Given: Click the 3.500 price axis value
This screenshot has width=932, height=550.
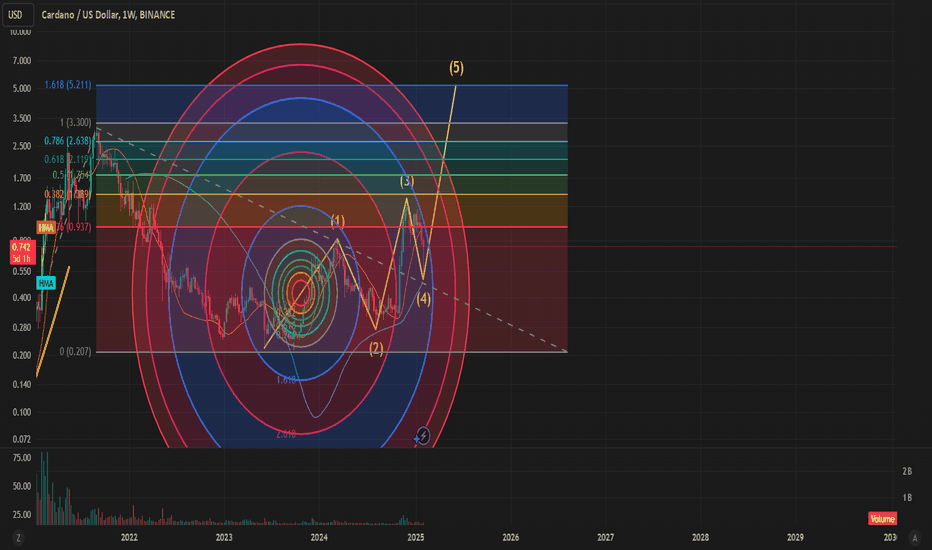Looking at the screenshot, I should pos(22,118).
